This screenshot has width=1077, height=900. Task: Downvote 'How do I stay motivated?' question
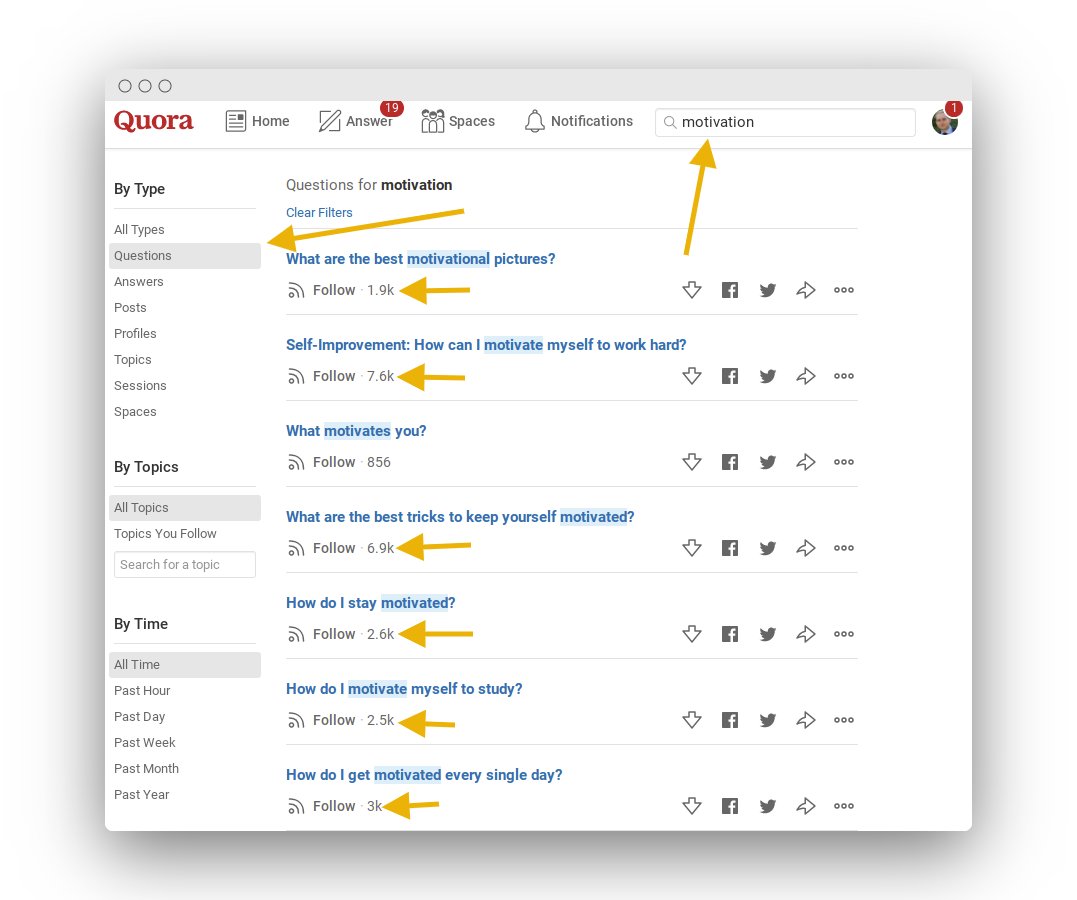coord(692,633)
